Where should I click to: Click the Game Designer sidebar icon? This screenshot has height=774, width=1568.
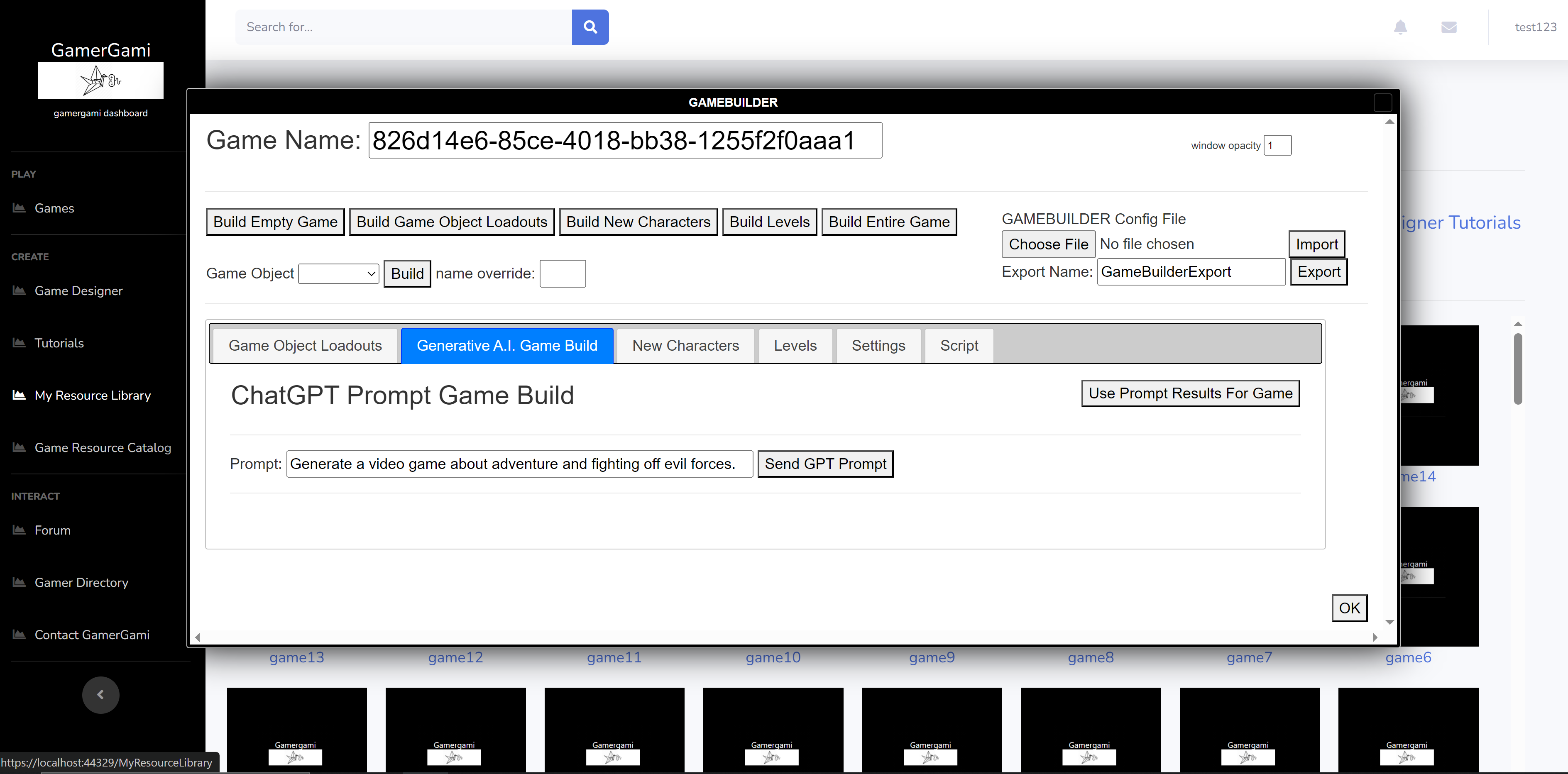(x=20, y=290)
